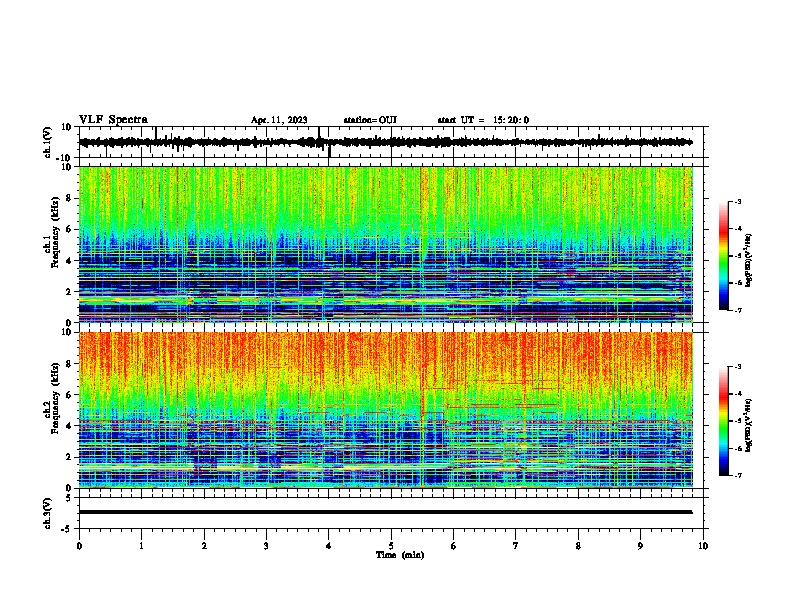Screen dimensions: 792x612
Task: Click the "-7" label on ch.2 colorbar
Action: (736, 476)
